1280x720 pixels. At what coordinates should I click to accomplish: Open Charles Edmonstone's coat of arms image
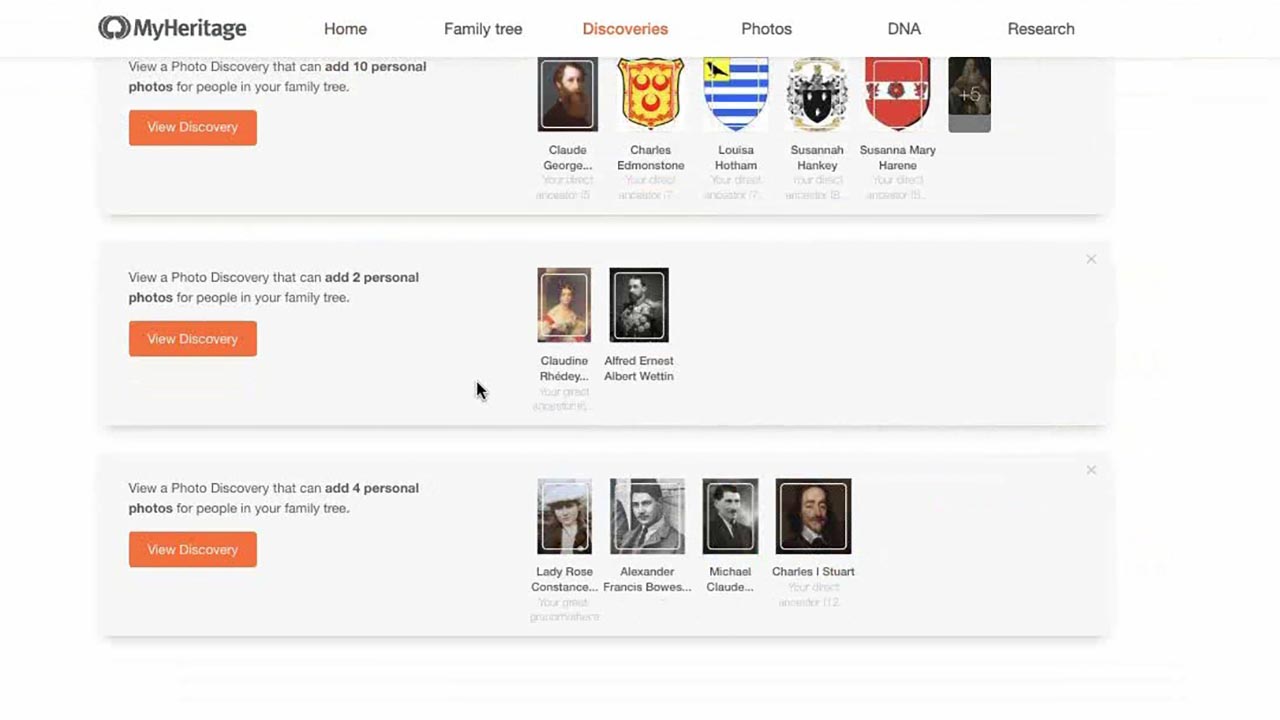[x=650, y=93]
